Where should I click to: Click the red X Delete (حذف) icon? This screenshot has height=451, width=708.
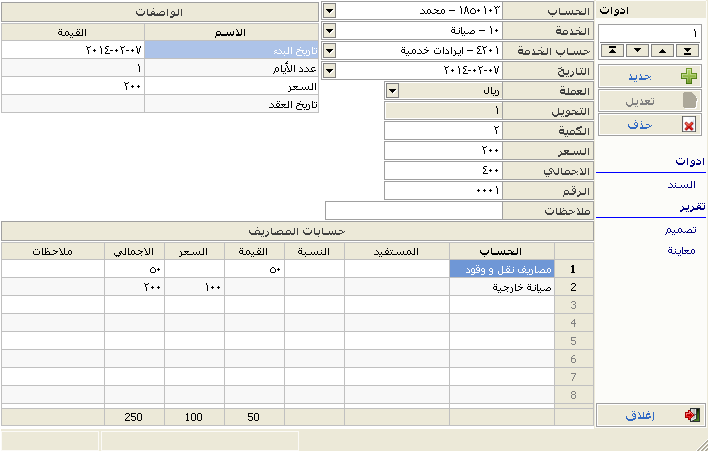coord(687,125)
